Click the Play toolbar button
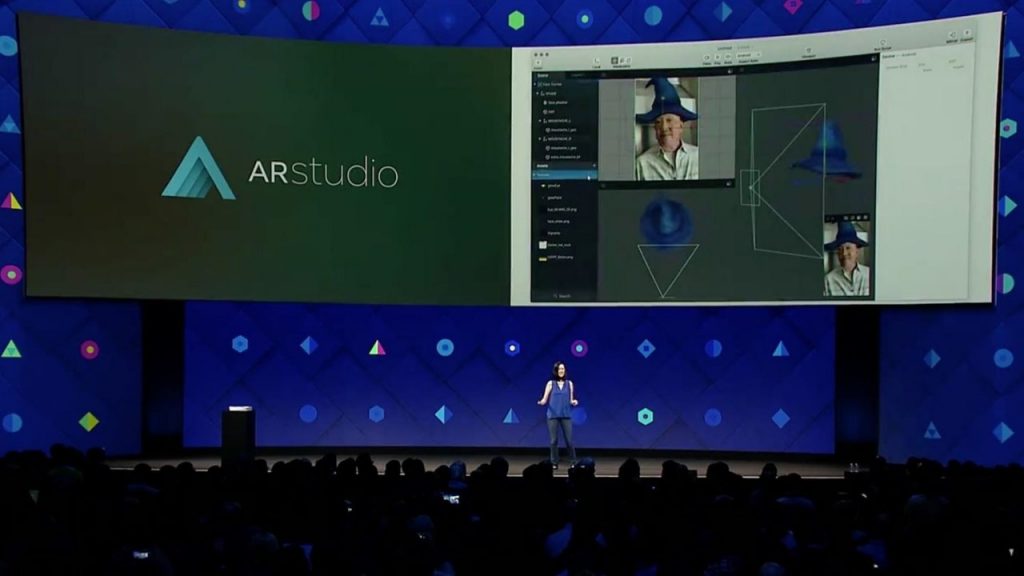 coord(717,59)
